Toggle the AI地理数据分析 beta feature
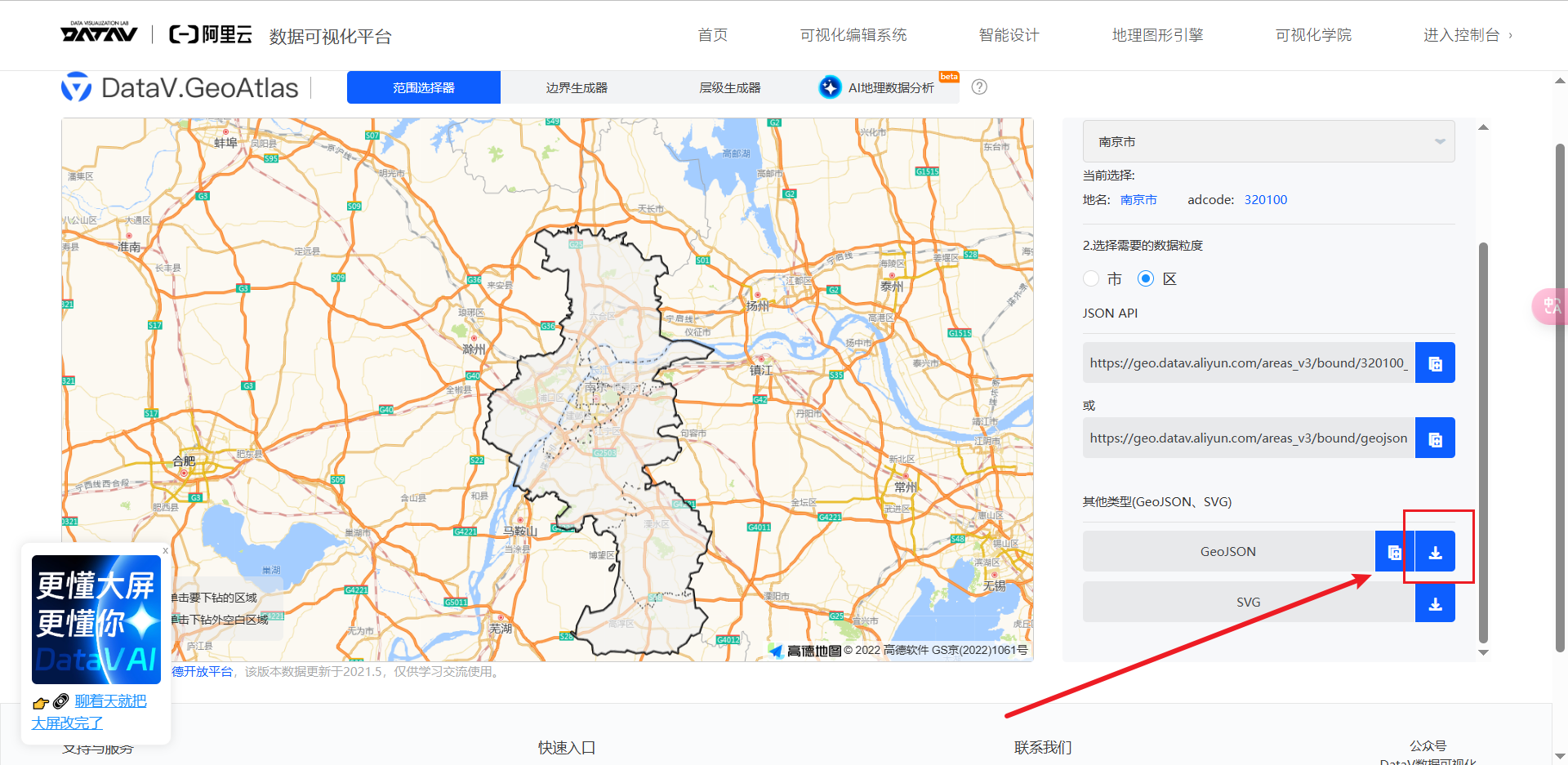 (x=885, y=87)
